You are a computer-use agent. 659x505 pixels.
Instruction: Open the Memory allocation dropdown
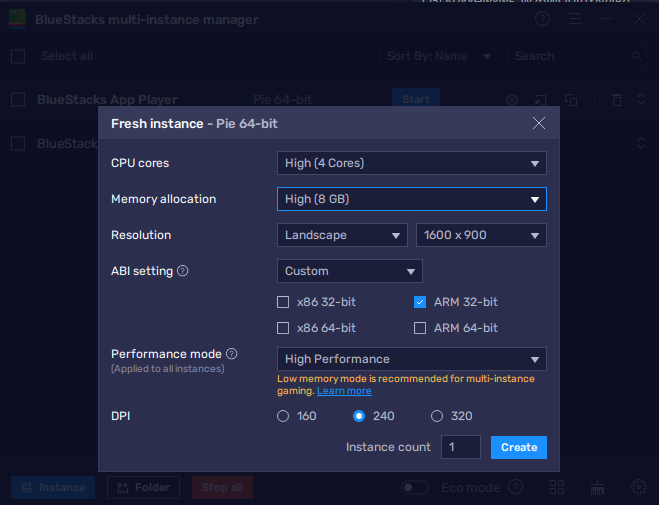[411, 199]
